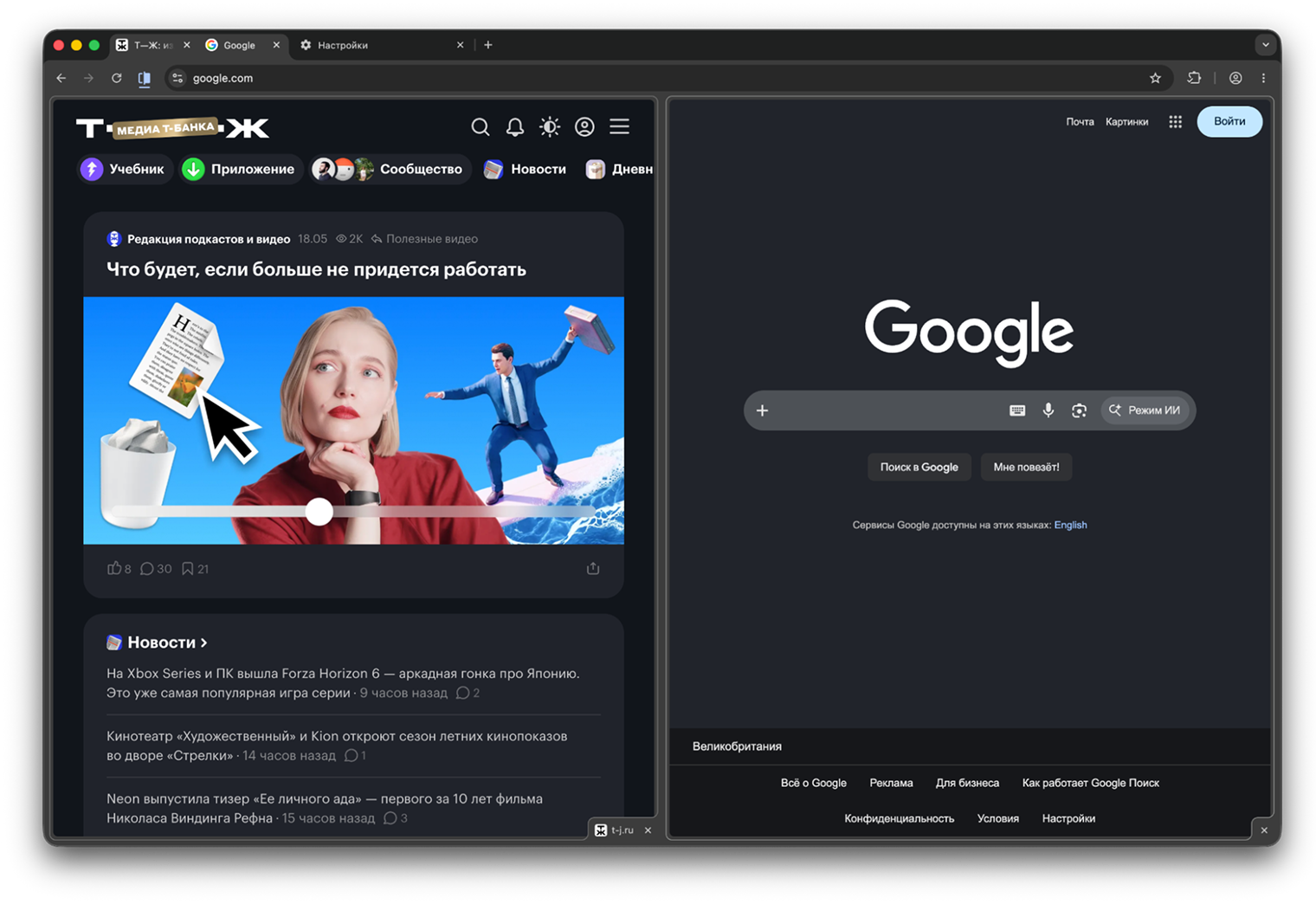Expand the tab search dropdown arrow
This screenshot has height=904, width=1316.
click(1265, 45)
